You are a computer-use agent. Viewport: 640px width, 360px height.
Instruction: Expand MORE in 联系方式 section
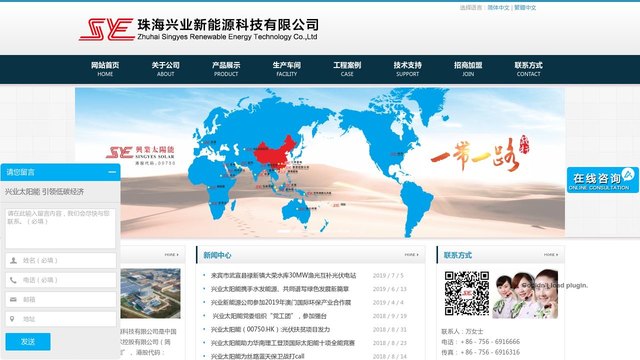coord(551,255)
